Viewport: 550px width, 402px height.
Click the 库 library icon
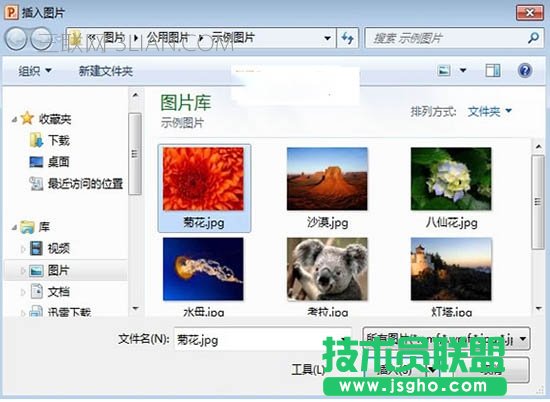(27, 227)
